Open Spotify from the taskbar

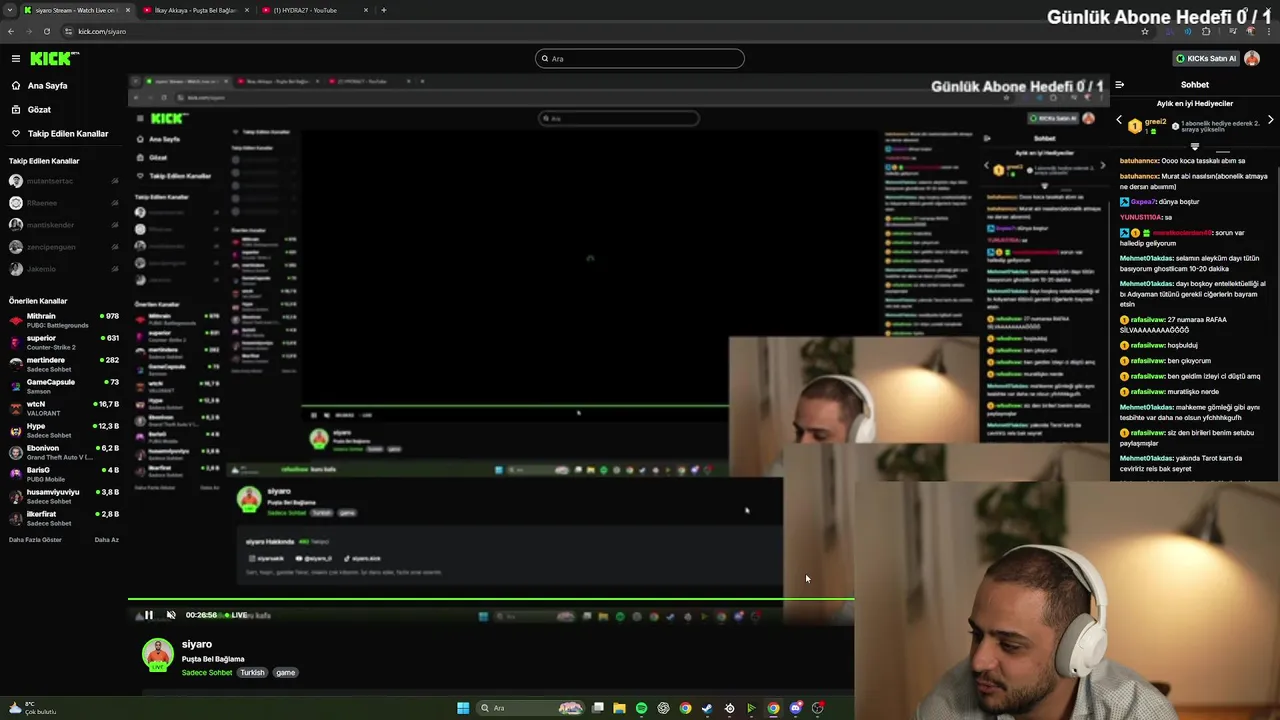tap(641, 708)
